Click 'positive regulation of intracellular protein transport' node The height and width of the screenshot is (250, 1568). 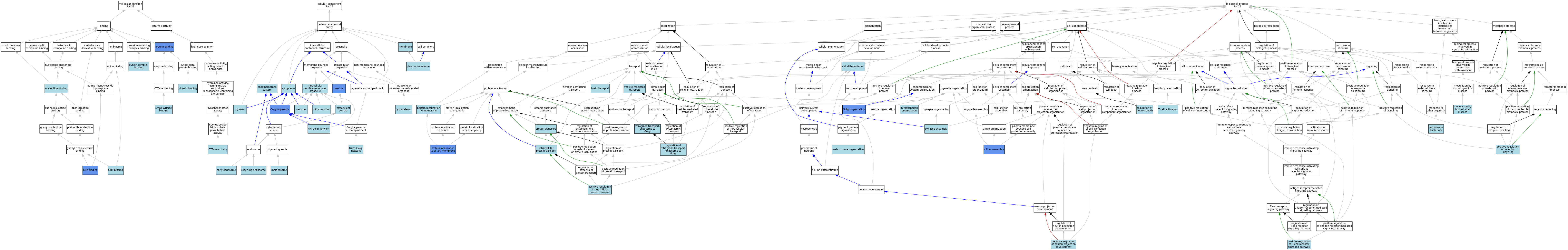point(600,190)
